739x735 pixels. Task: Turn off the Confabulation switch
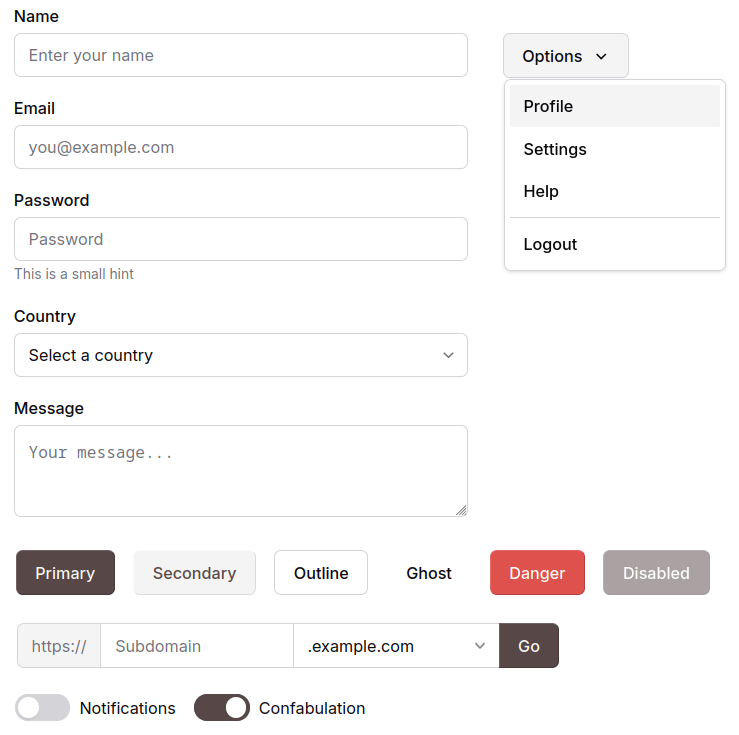[x=221, y=708]
